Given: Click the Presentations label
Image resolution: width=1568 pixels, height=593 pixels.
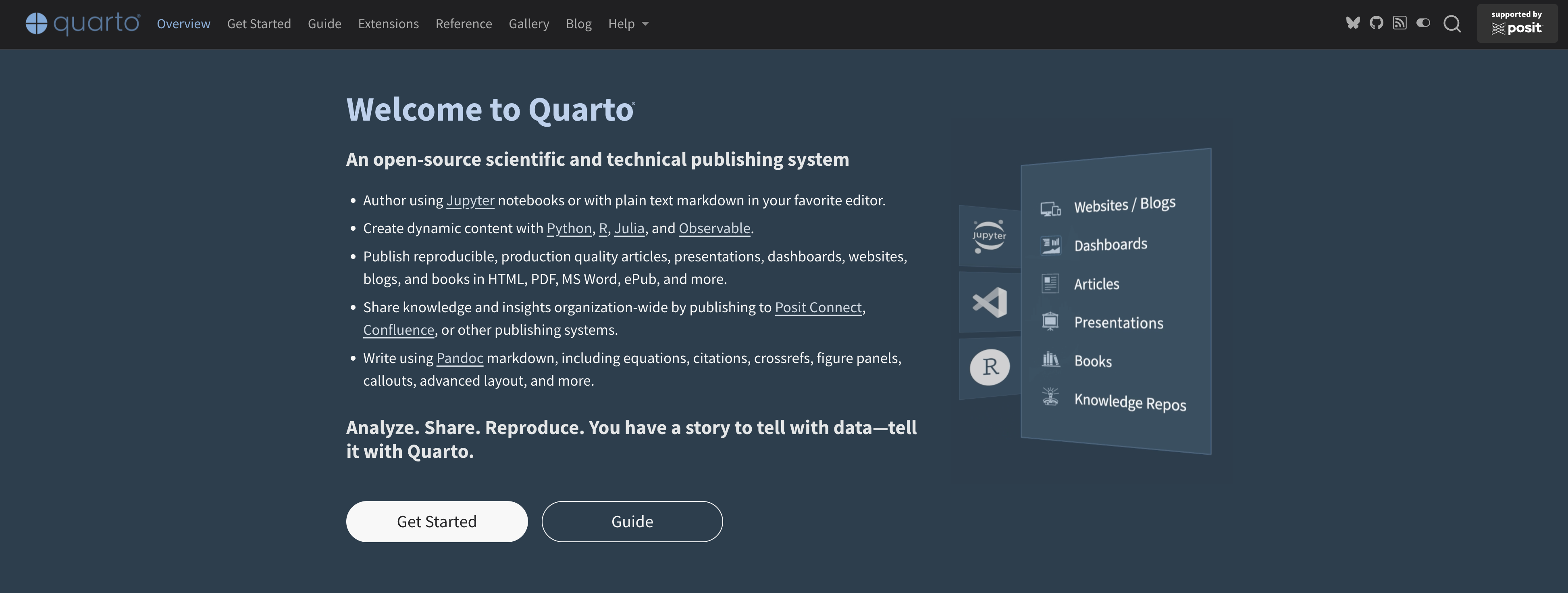Looking at the screenshot, I should point(1119,322).
